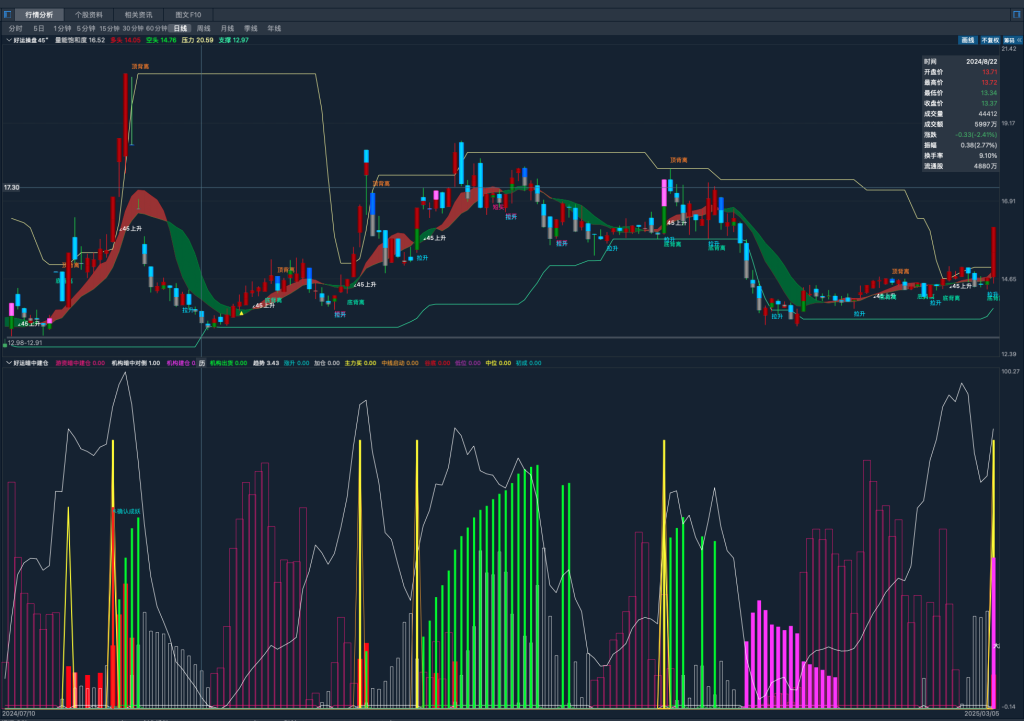Click the 成交量 44412 row
This screenshot has height=721, width=1024.
pyautogui.click(x=960, y=114)
